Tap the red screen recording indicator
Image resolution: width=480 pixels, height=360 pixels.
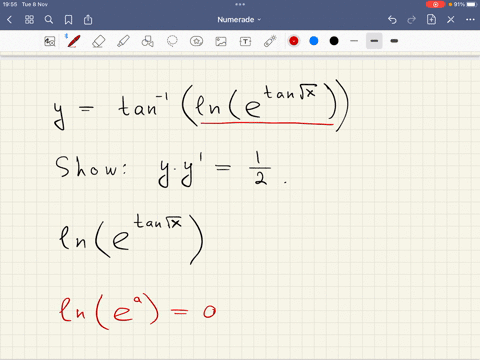435,4
